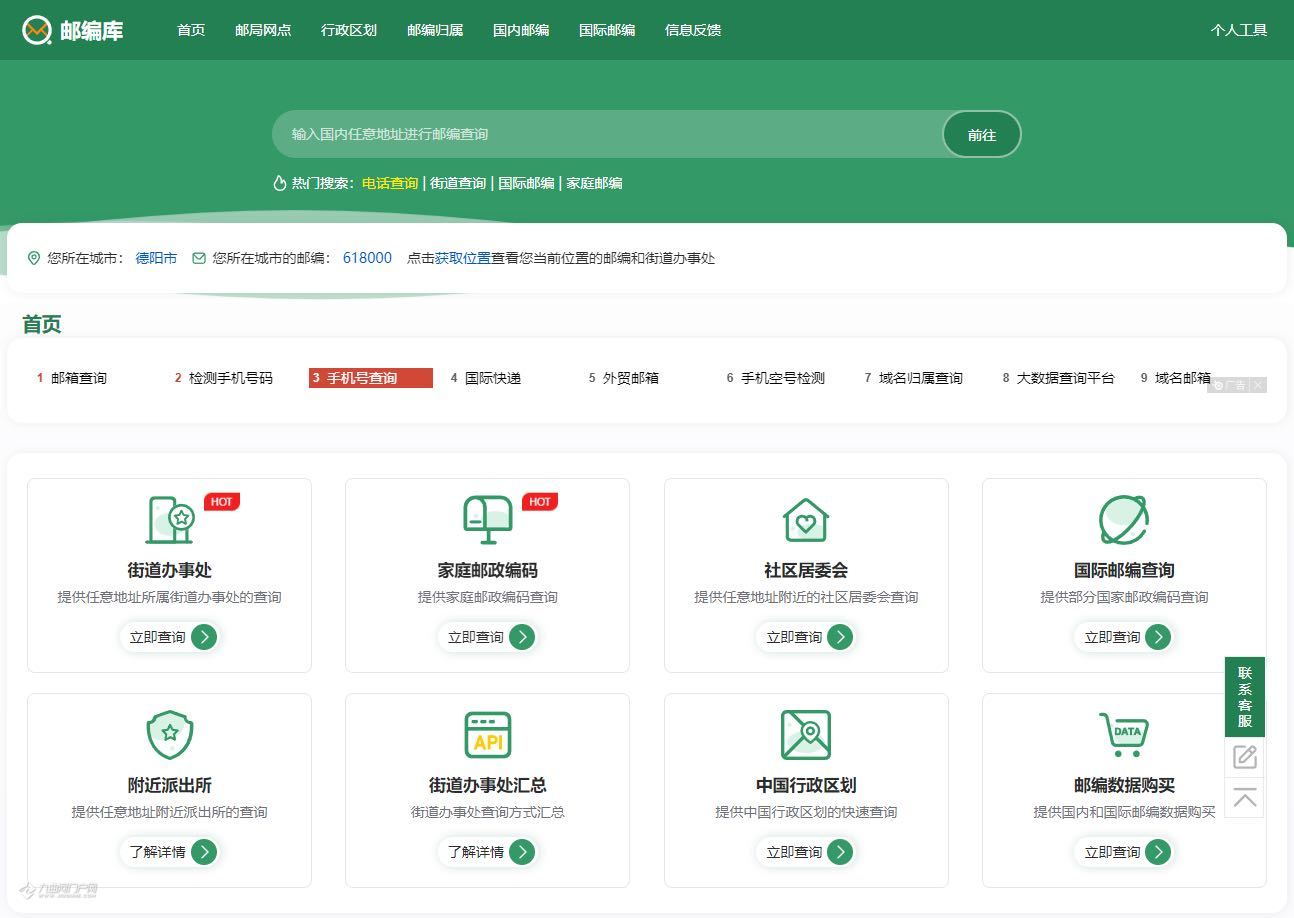Click the 中国行政区划 map pin icon
The height and width of the screenshot is (918, 1294).
pyautogui.click(x=806, y=735)
